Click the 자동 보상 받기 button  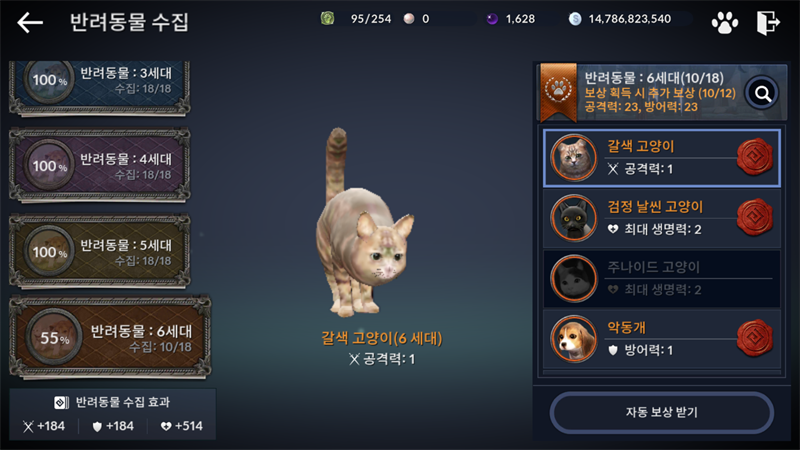662,412
